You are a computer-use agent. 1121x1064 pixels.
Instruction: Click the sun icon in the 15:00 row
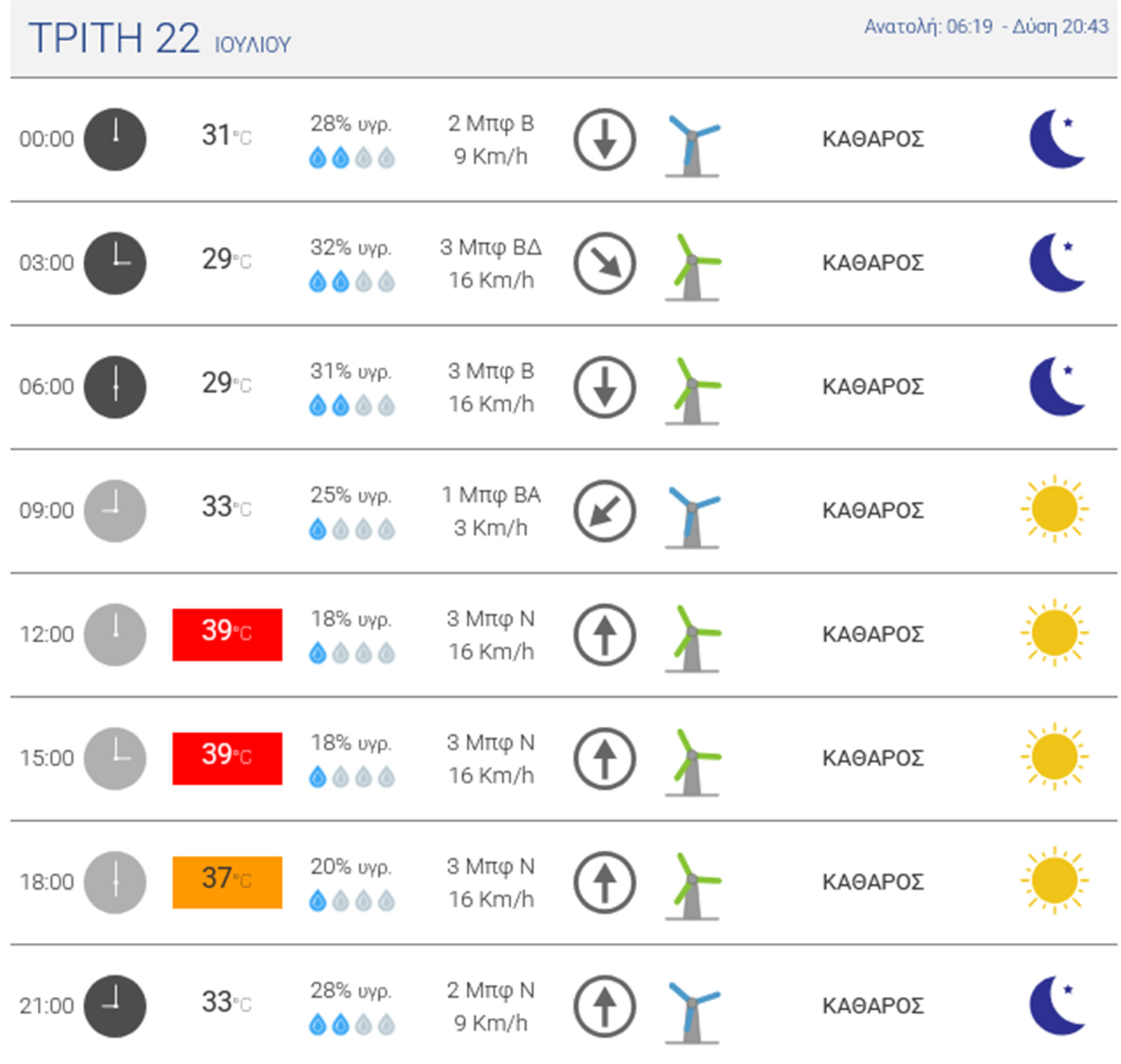[1054, 757]
